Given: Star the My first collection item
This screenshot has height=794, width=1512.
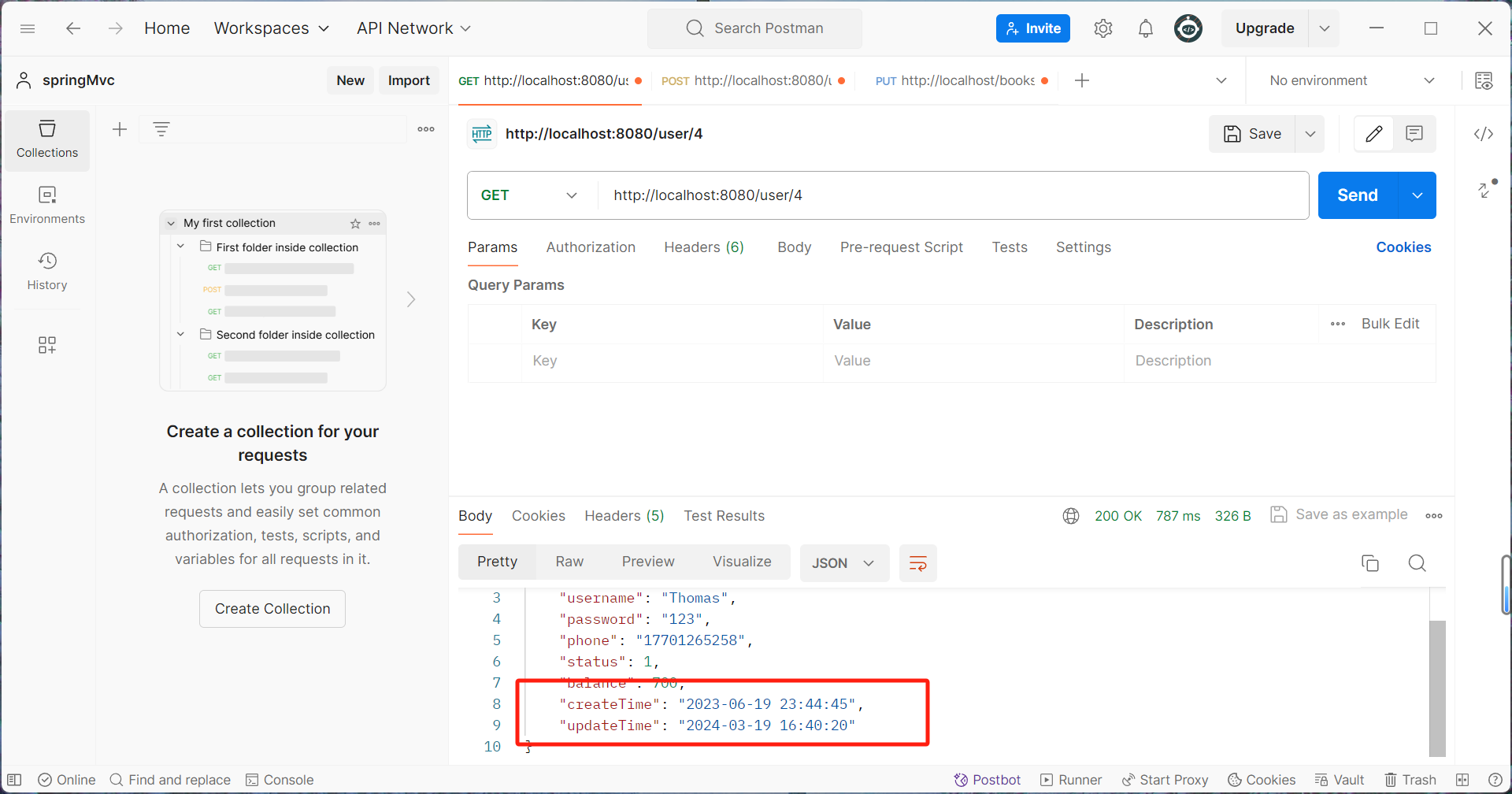Looking at the screenshot, I should coord(355,224).
